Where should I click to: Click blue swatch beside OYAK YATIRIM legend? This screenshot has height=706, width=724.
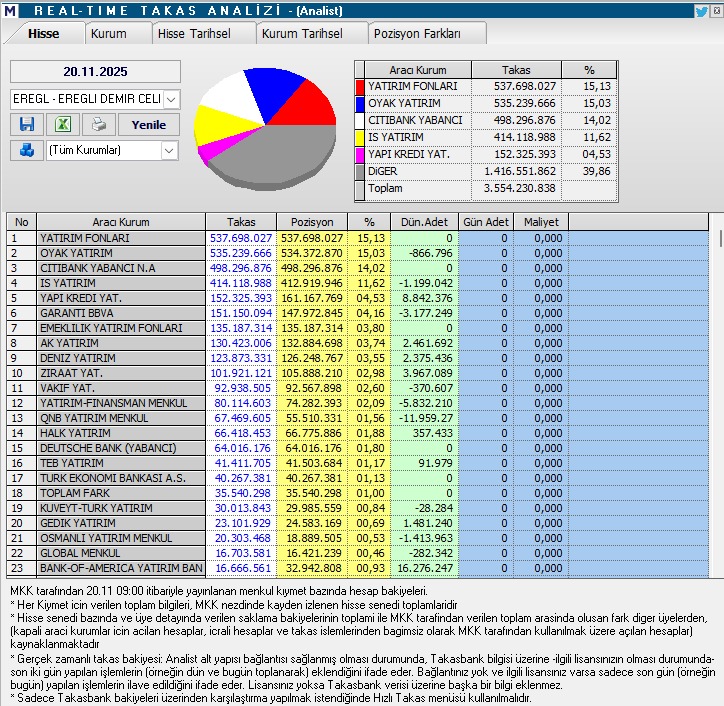pyautogui.click(x=360, y=104)
